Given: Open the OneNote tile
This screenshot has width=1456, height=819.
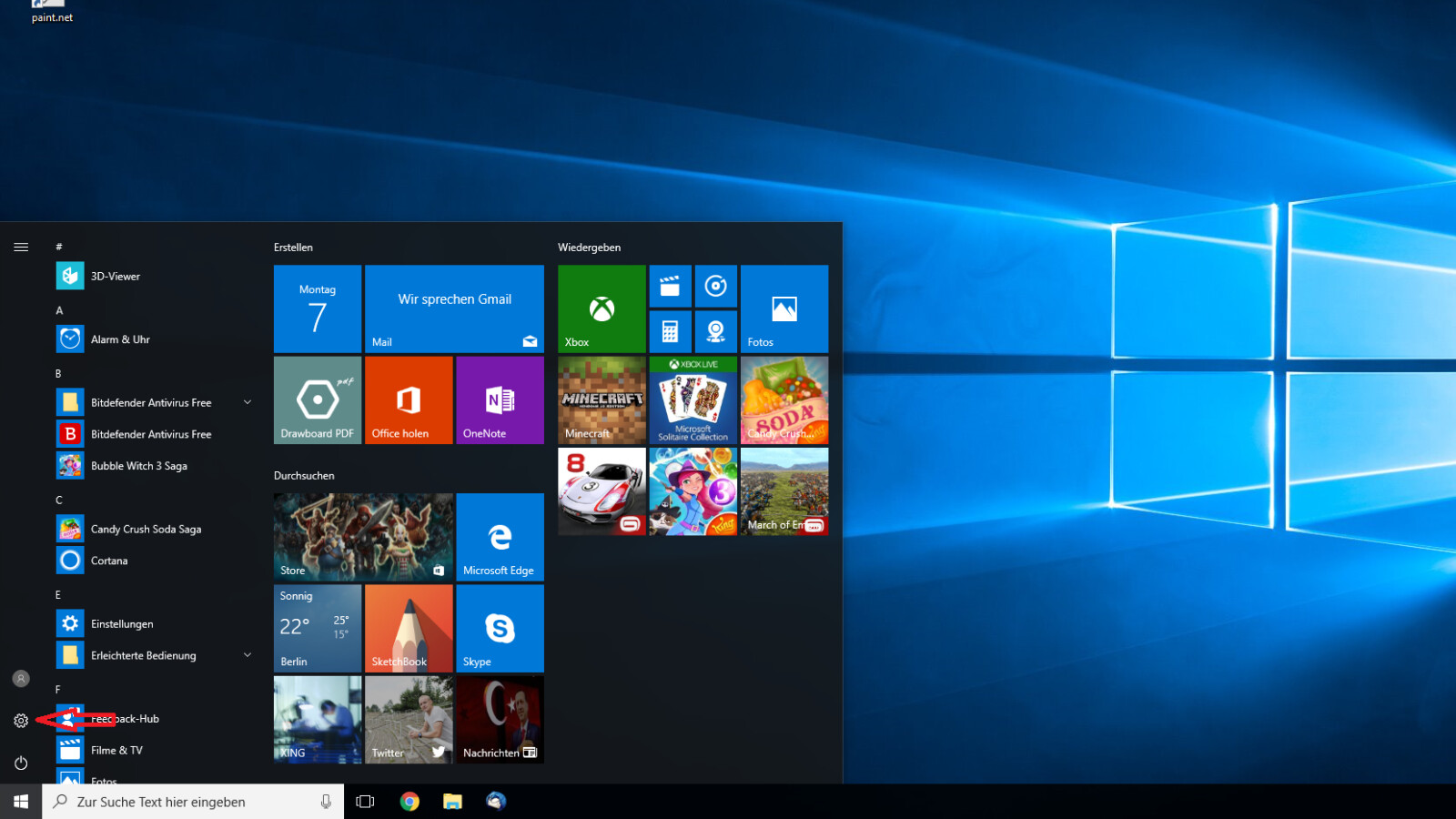Looking at the screenshot, I should (500, 400).
